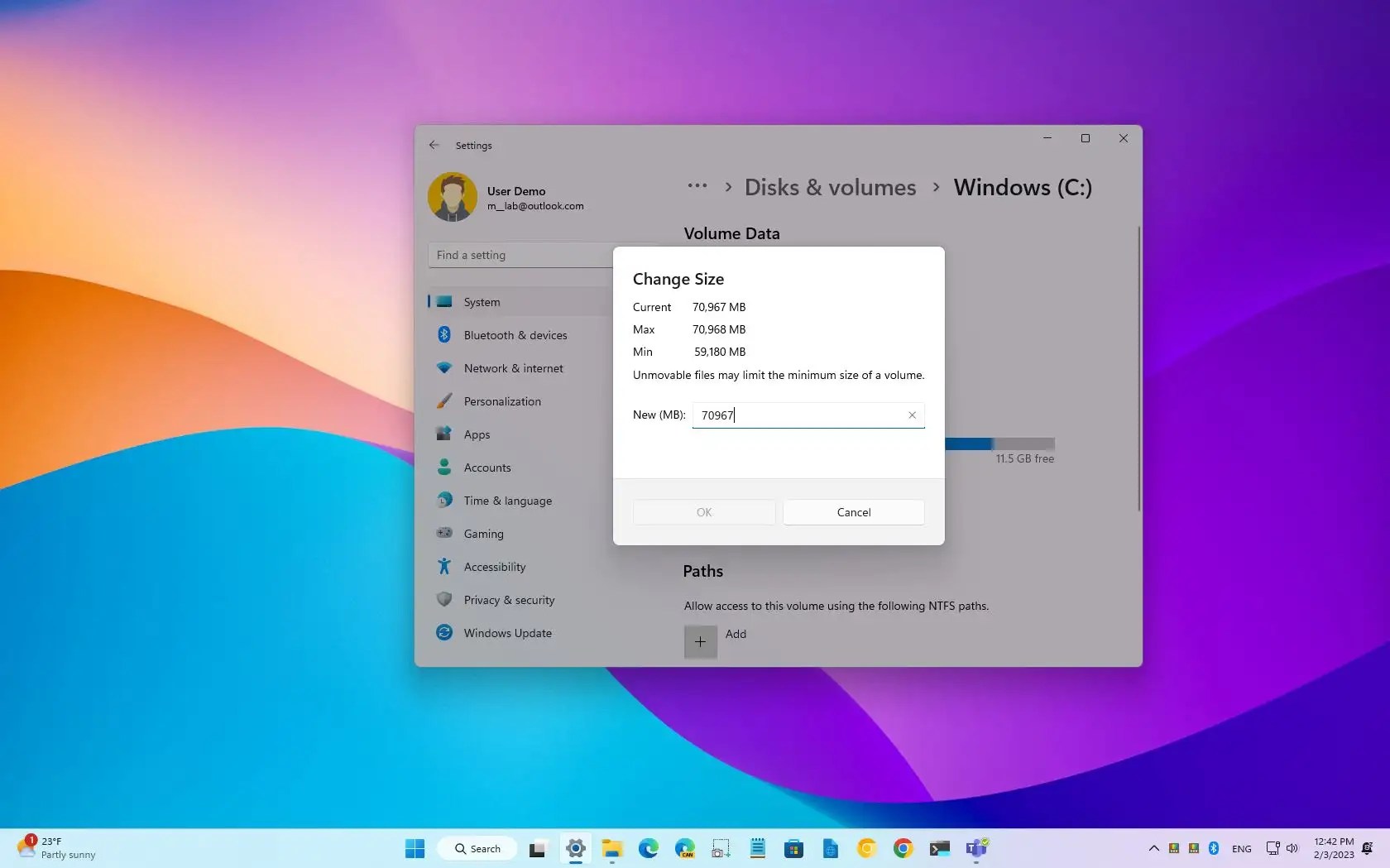Open Windows Update from the sidebar

coord(508,633)
